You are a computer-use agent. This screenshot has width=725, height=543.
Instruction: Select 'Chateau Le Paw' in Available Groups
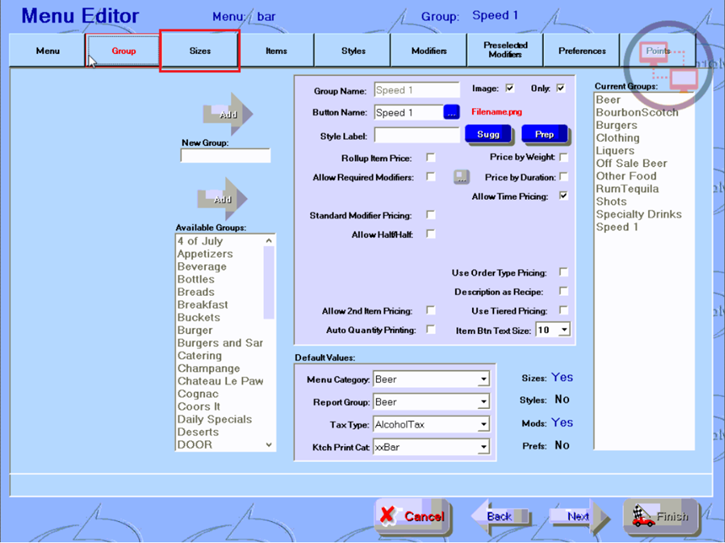[x=220, y=381]
